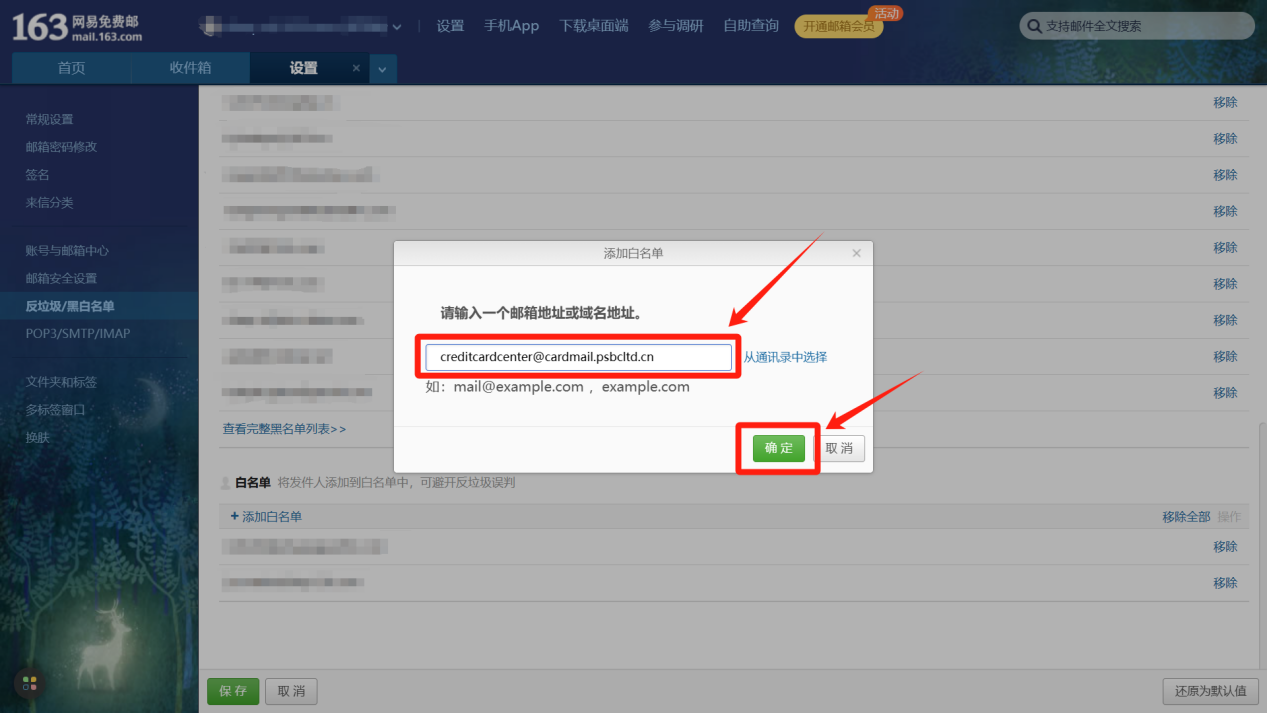Expand the account name dropdown arrow
Screen dimensions: 1267x713
click(397, 27)
